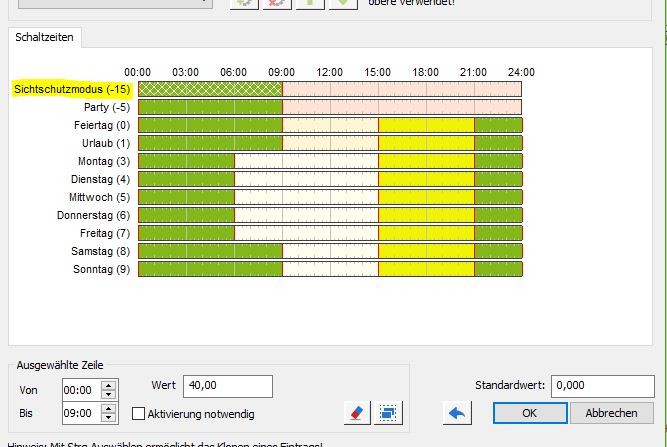Open the Schaltzeiten tab
667x447 pixels.
click(x=44, y=37)
